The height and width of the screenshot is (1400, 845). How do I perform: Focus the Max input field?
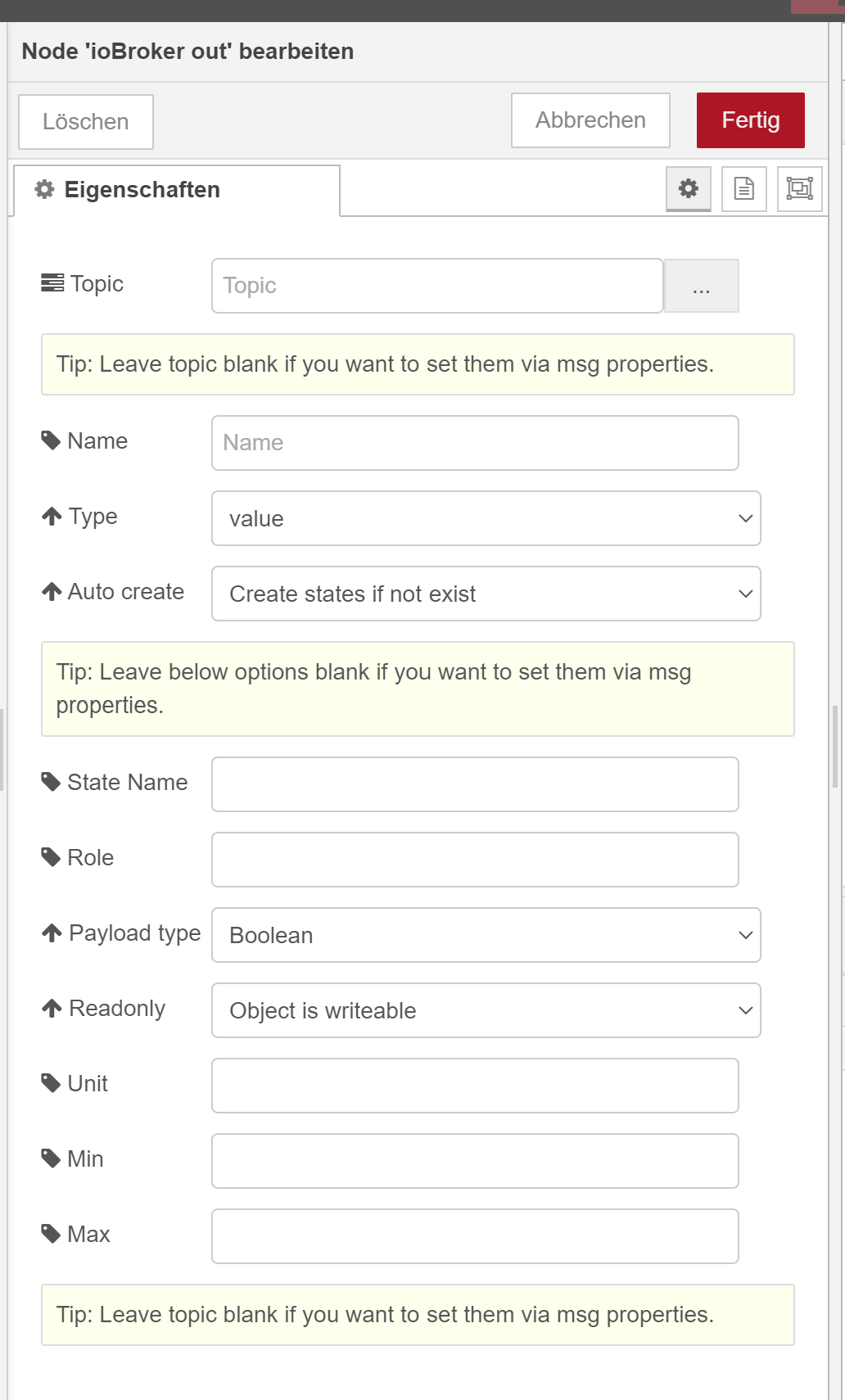475,1236
